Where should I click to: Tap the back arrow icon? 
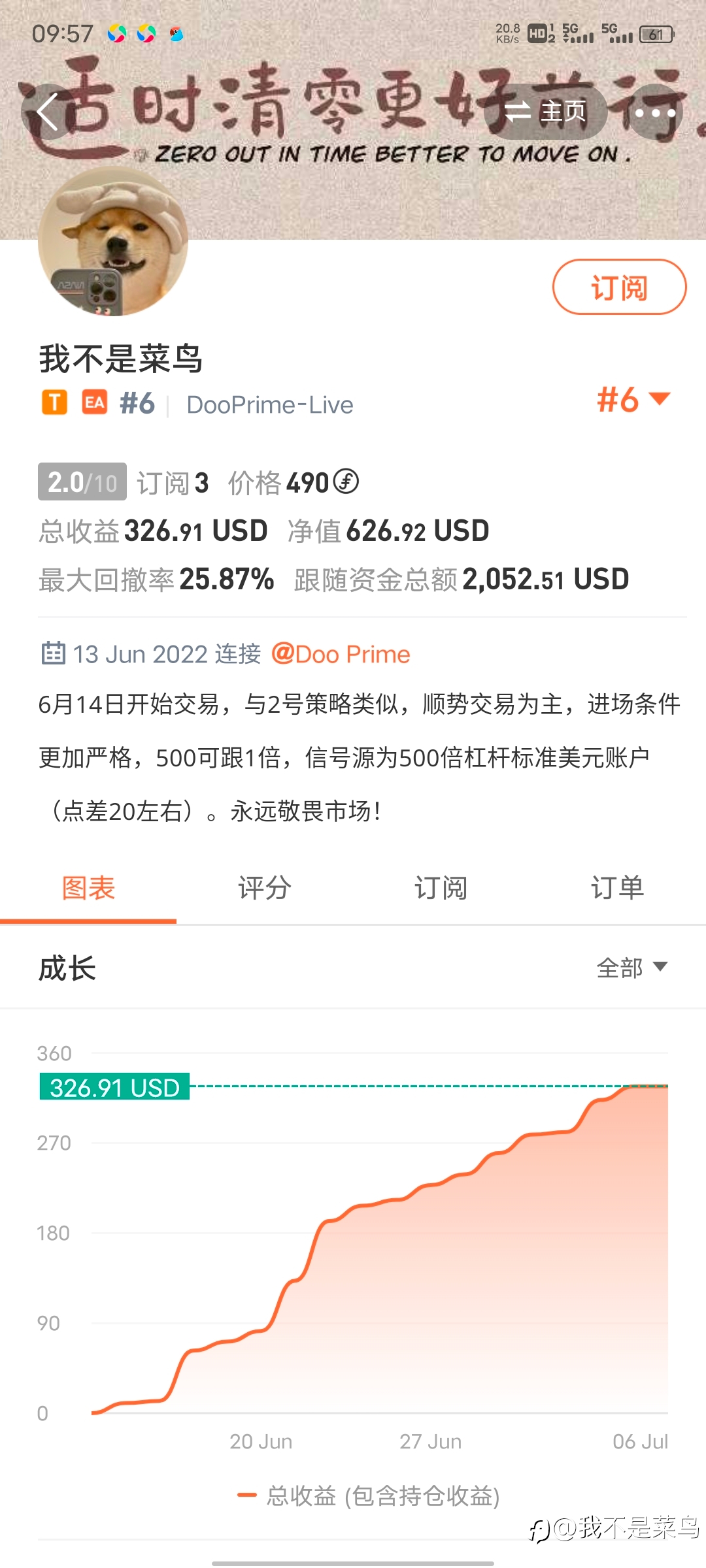tap(48, 112)
